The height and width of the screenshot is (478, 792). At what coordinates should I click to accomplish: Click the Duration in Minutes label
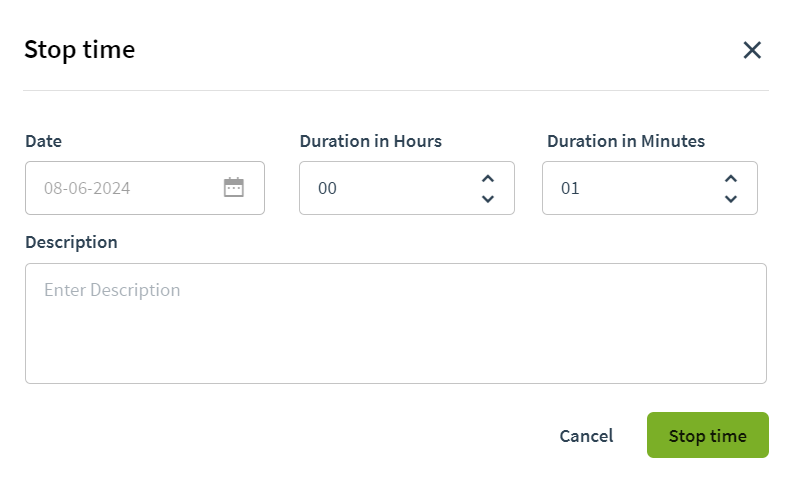[x=626, y=141]
